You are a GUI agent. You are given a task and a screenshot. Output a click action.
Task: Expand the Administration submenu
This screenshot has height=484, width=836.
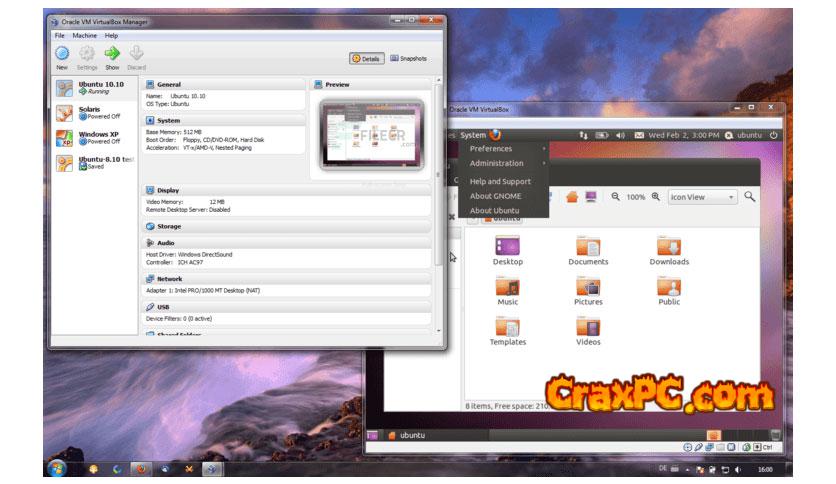(x=503, y=164)
